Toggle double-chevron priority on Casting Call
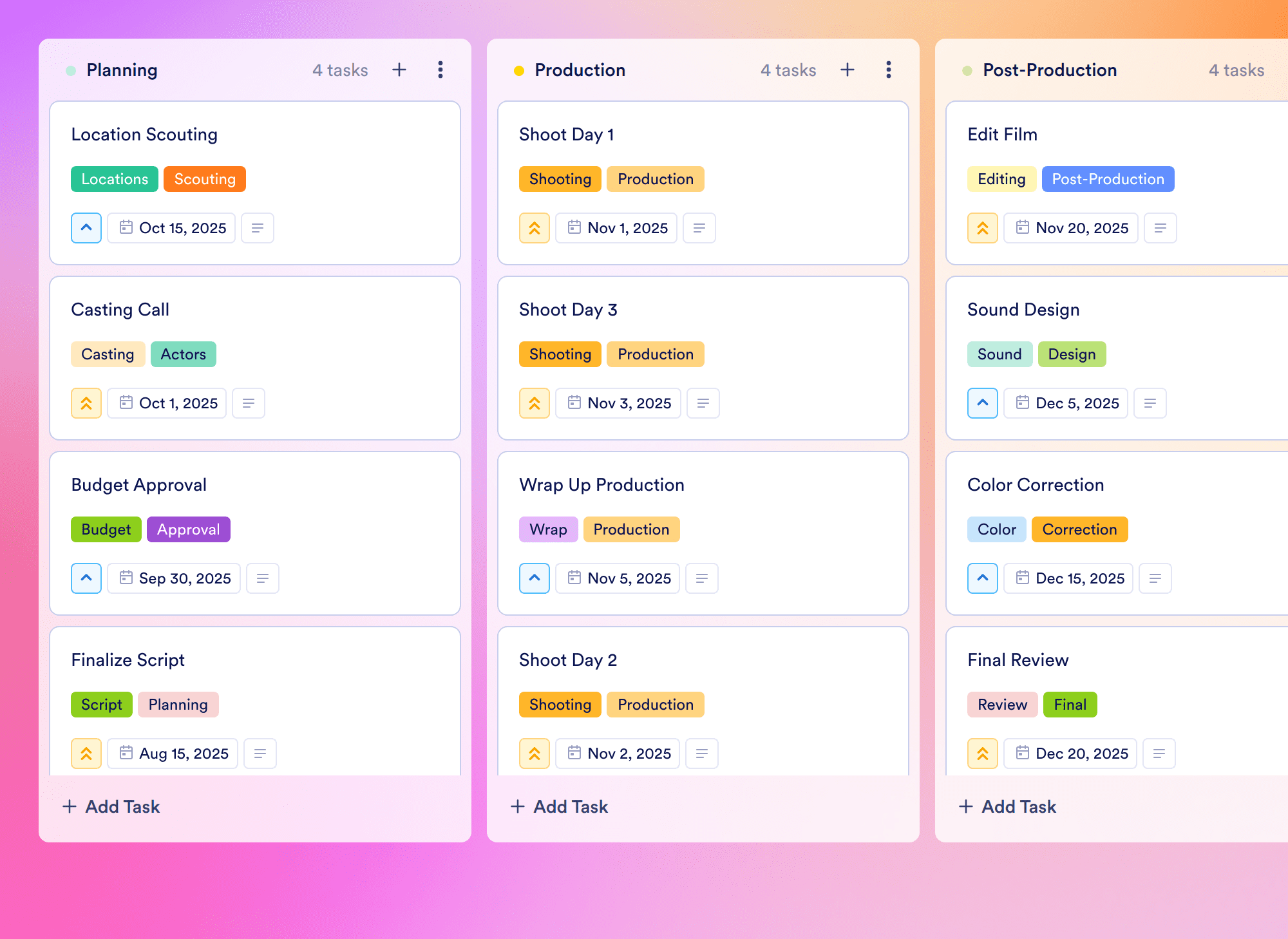The width and height of the screenshot is (1288, 939). pos(86,403)
